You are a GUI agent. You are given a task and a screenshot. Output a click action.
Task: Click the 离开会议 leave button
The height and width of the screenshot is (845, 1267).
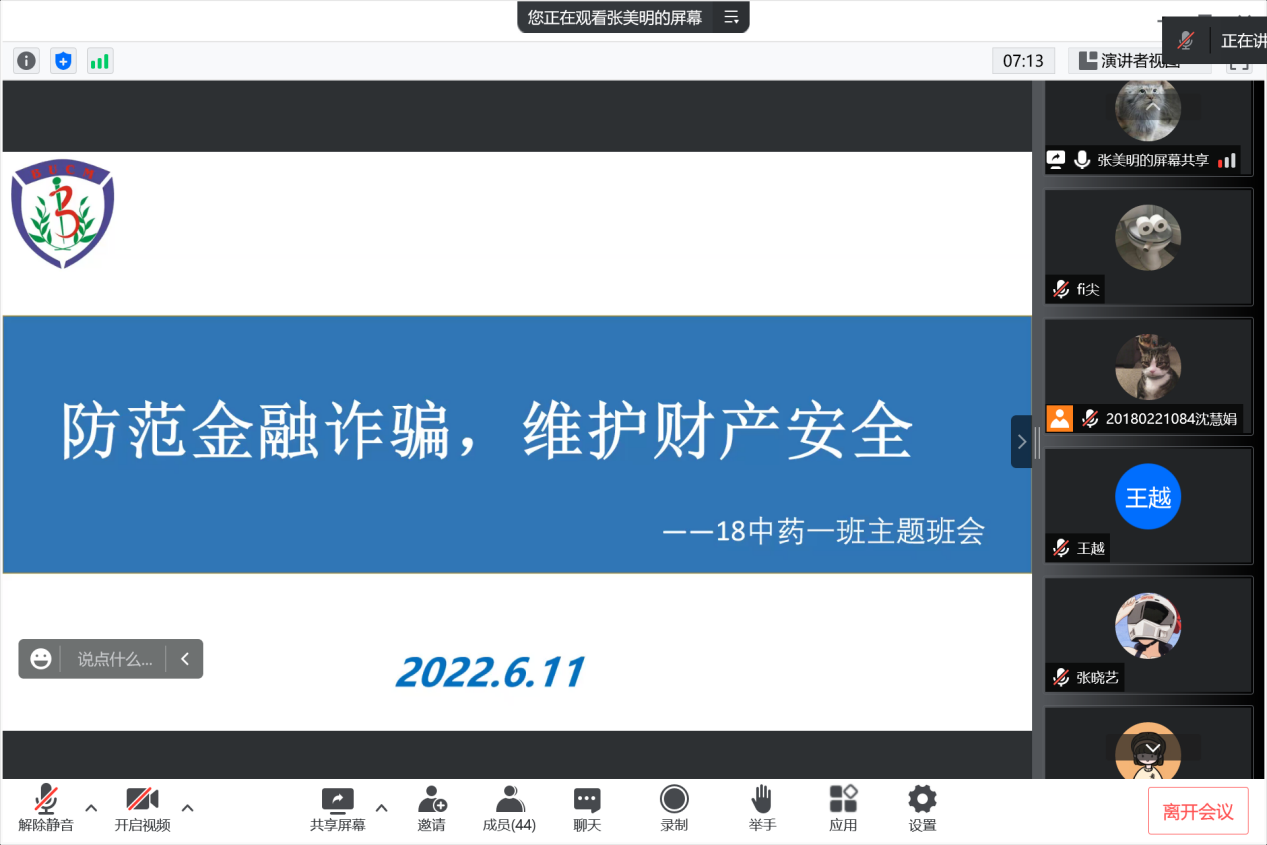[1198, 811]
